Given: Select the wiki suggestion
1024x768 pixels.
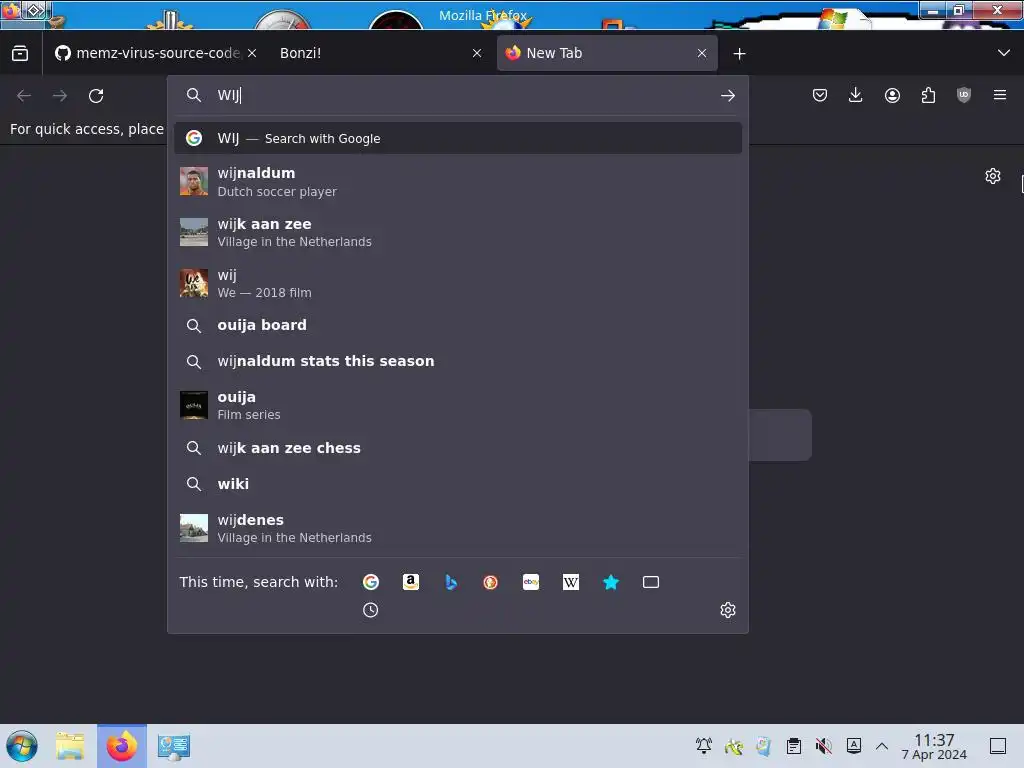Looking at the screenshot, I should [x=458, y=484].
